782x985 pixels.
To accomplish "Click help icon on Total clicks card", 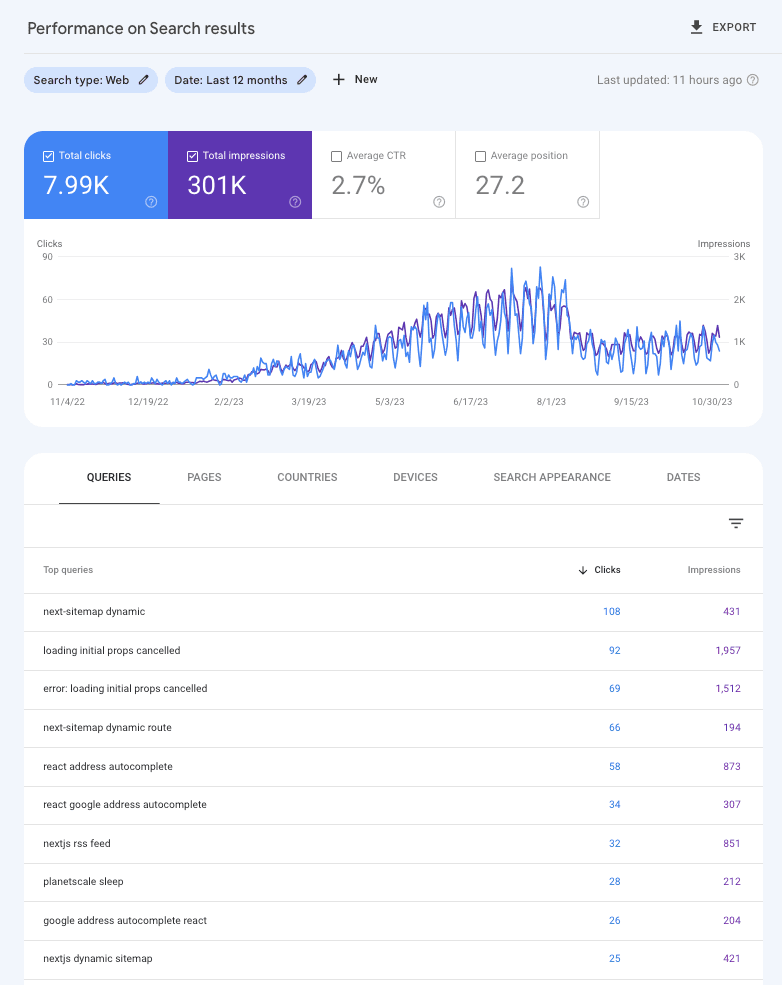I will pos(151,202).
